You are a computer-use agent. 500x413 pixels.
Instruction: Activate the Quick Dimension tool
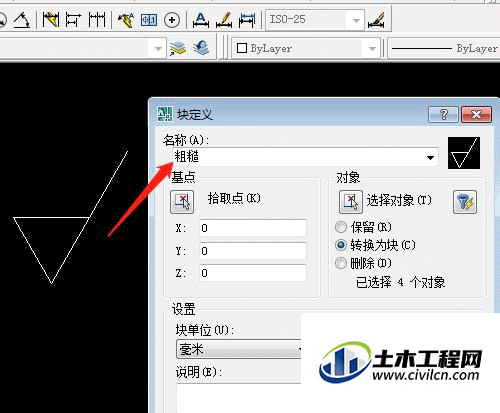point(51,20)
